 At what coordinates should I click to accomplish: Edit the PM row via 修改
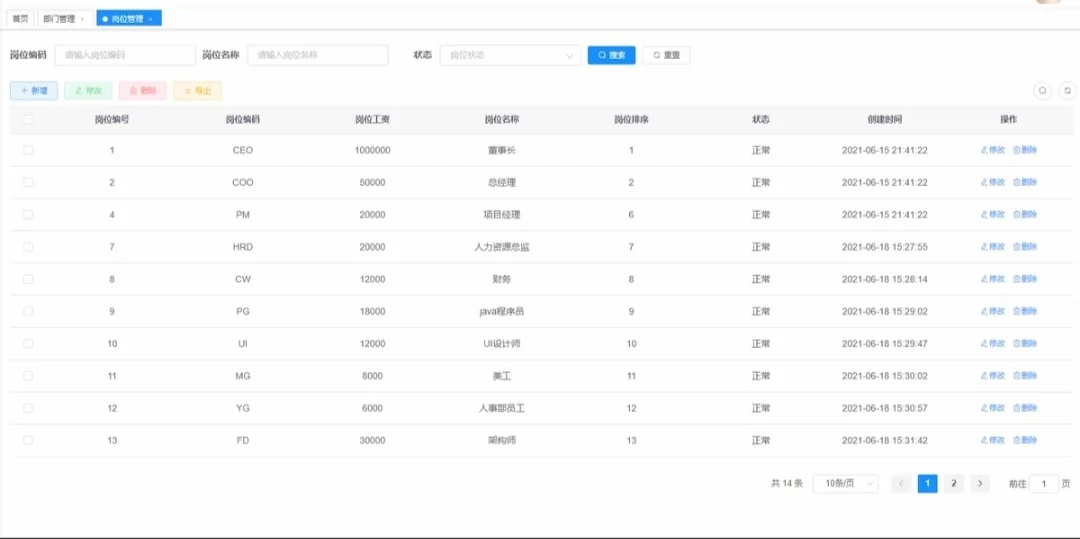tap(993, 215)
